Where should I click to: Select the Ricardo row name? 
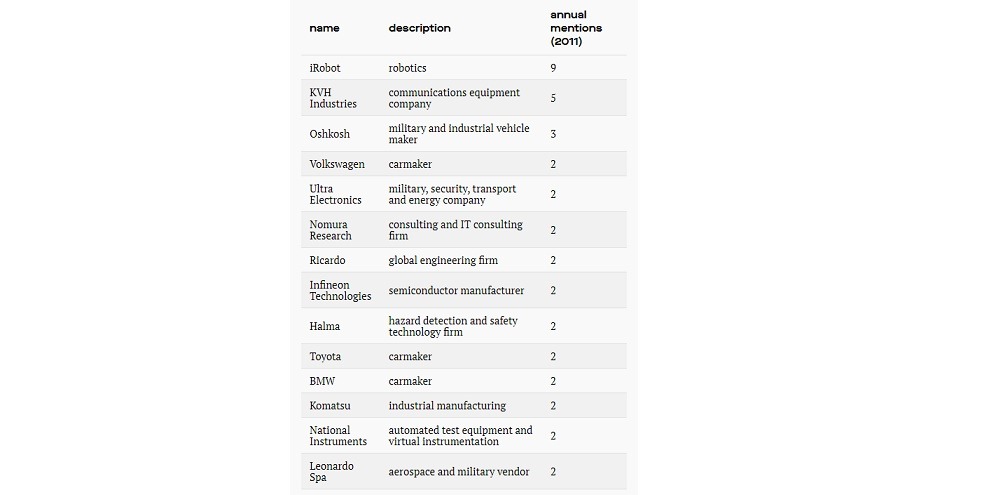327,260
